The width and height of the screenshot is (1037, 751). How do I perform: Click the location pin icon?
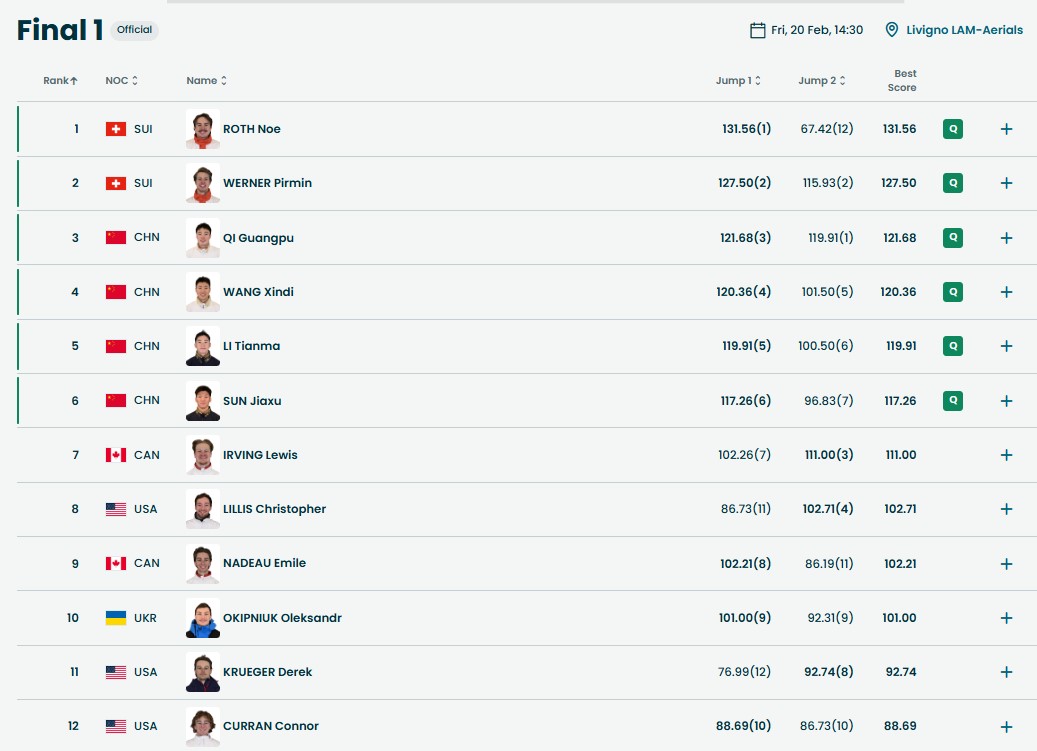(892, 30)
